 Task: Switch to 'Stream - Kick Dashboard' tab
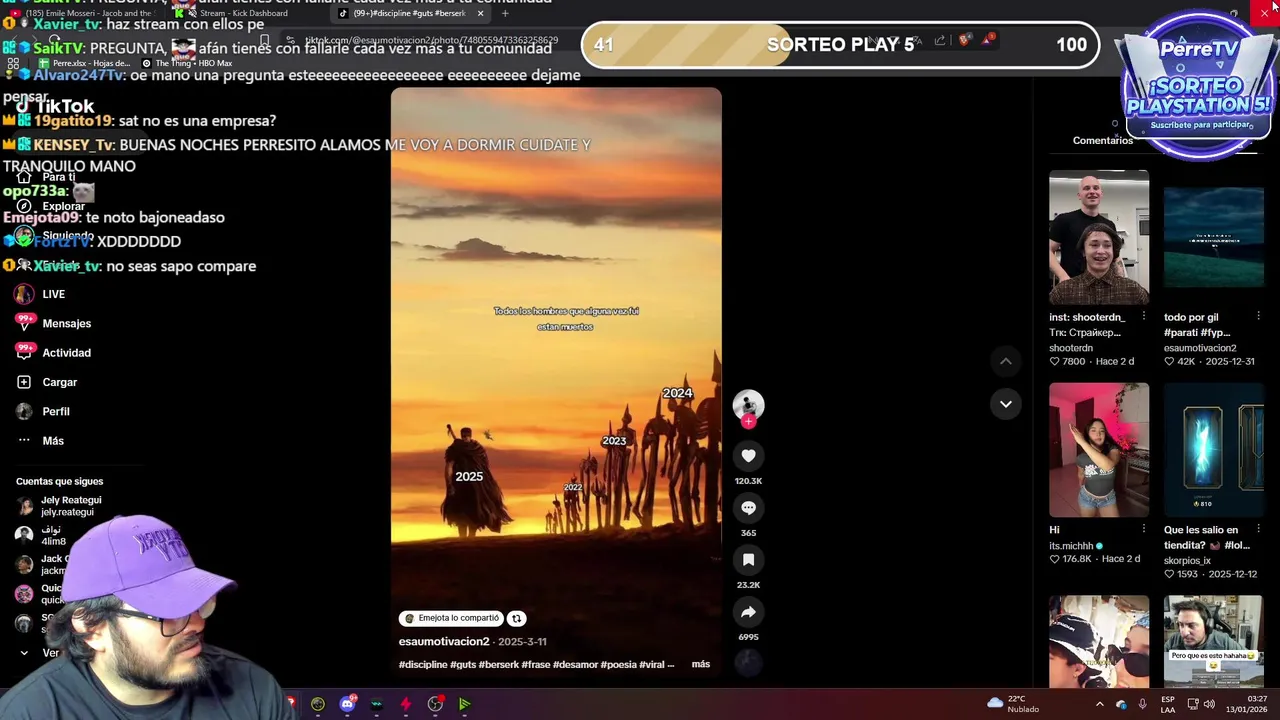(x=245, y=14)
